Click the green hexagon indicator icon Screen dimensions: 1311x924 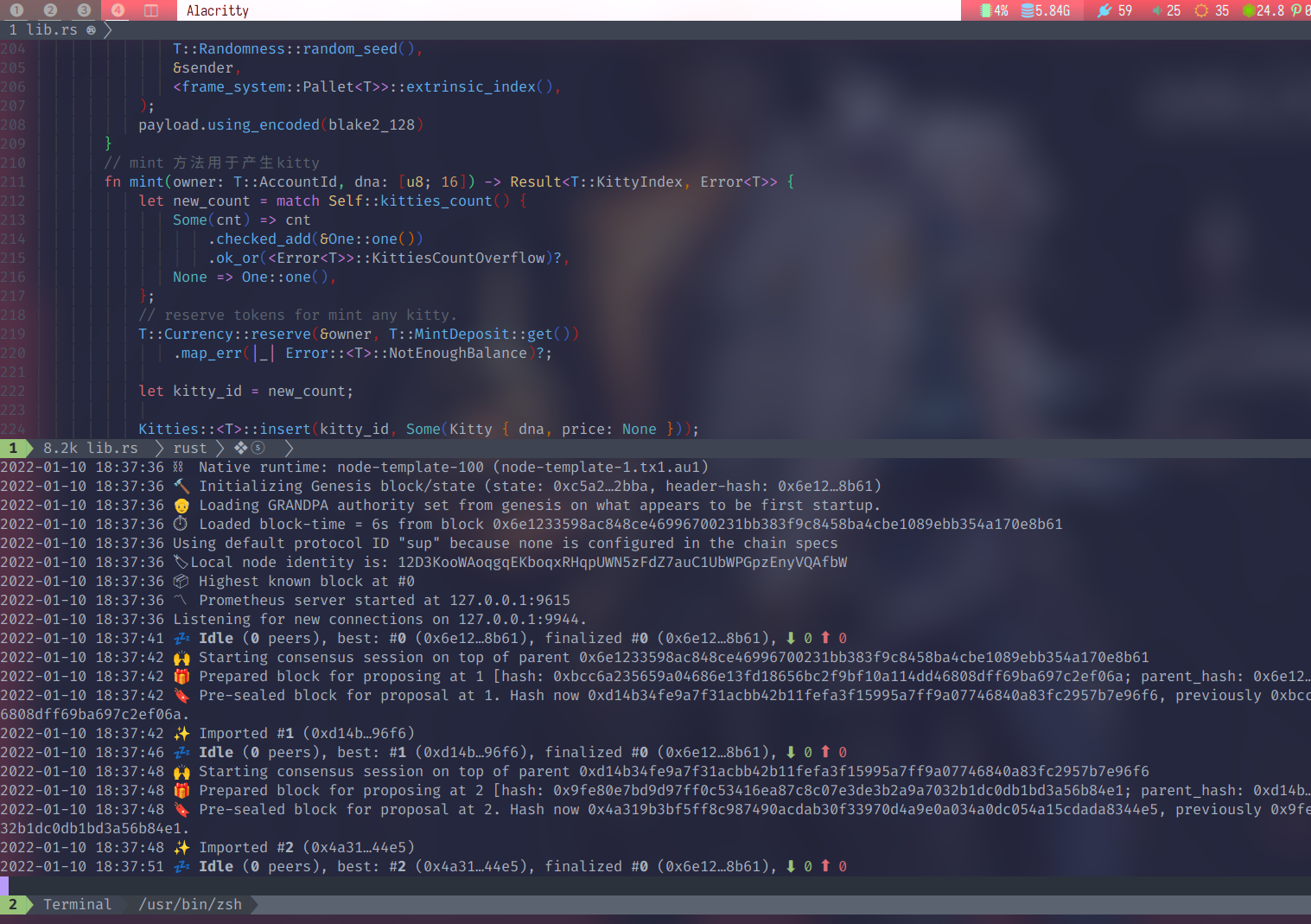(x=1249, y=10)
